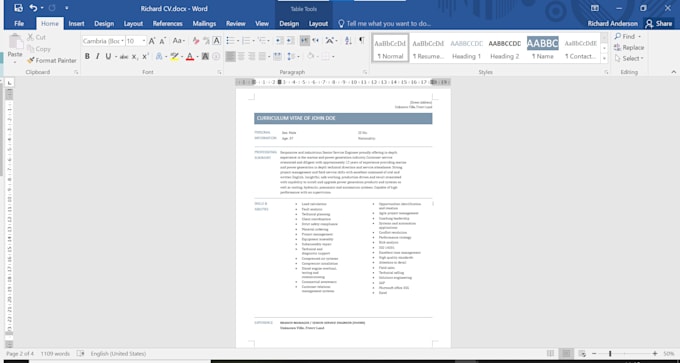Click the zoom slider handle
The height and width of the screenshot is (363, 680).
[x=610, y=354]
